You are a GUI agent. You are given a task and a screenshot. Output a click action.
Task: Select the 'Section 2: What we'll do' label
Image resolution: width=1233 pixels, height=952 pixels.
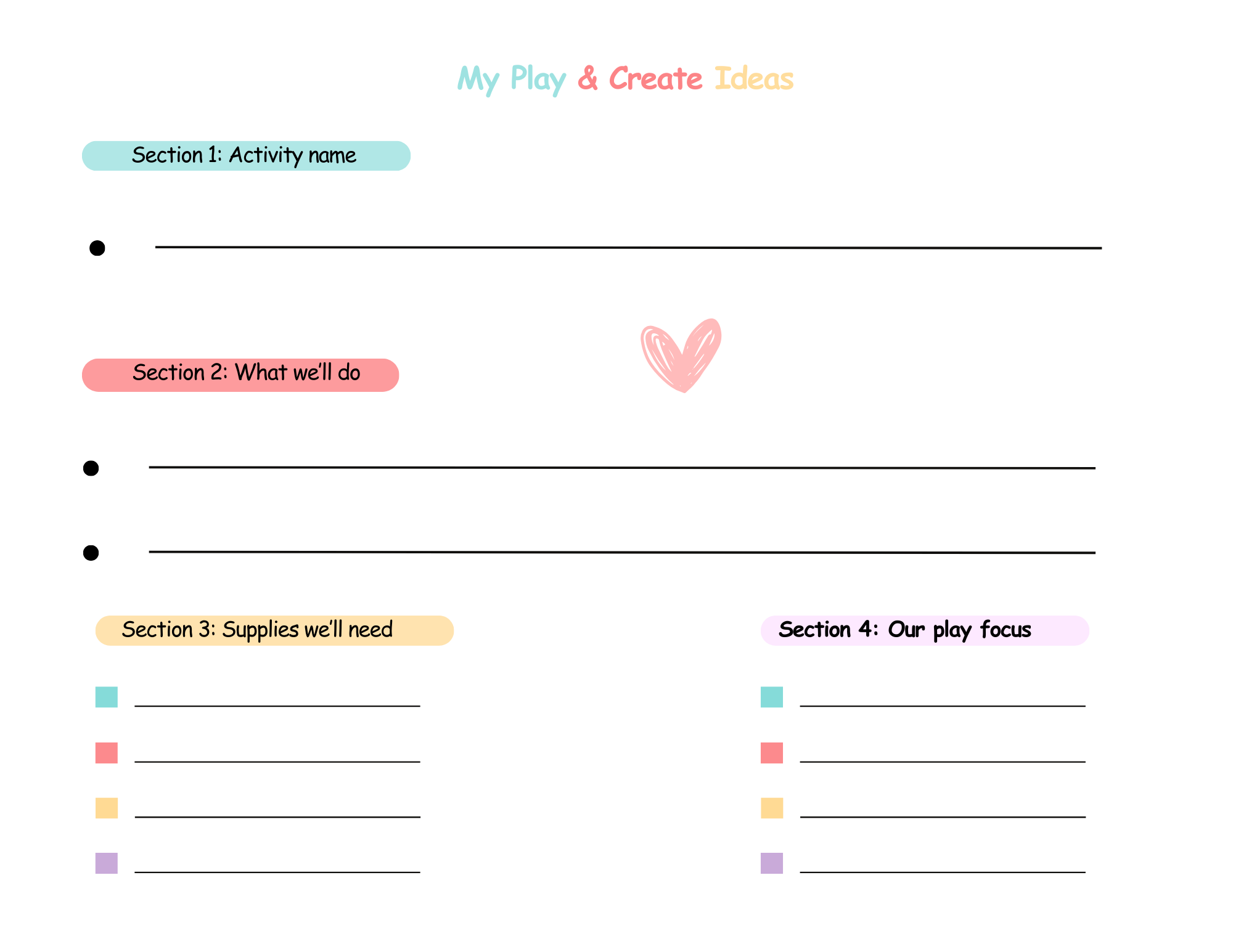pos(246,373)
